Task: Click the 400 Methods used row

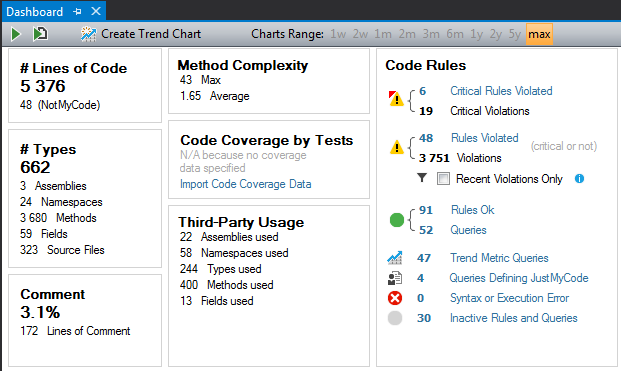Action: coord(227,285)
